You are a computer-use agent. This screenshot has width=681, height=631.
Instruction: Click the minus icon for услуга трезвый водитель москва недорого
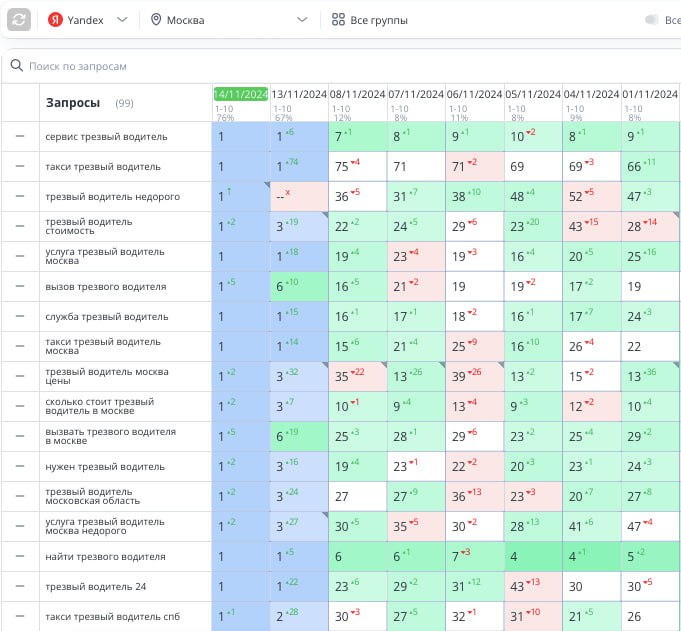[20, 526]
